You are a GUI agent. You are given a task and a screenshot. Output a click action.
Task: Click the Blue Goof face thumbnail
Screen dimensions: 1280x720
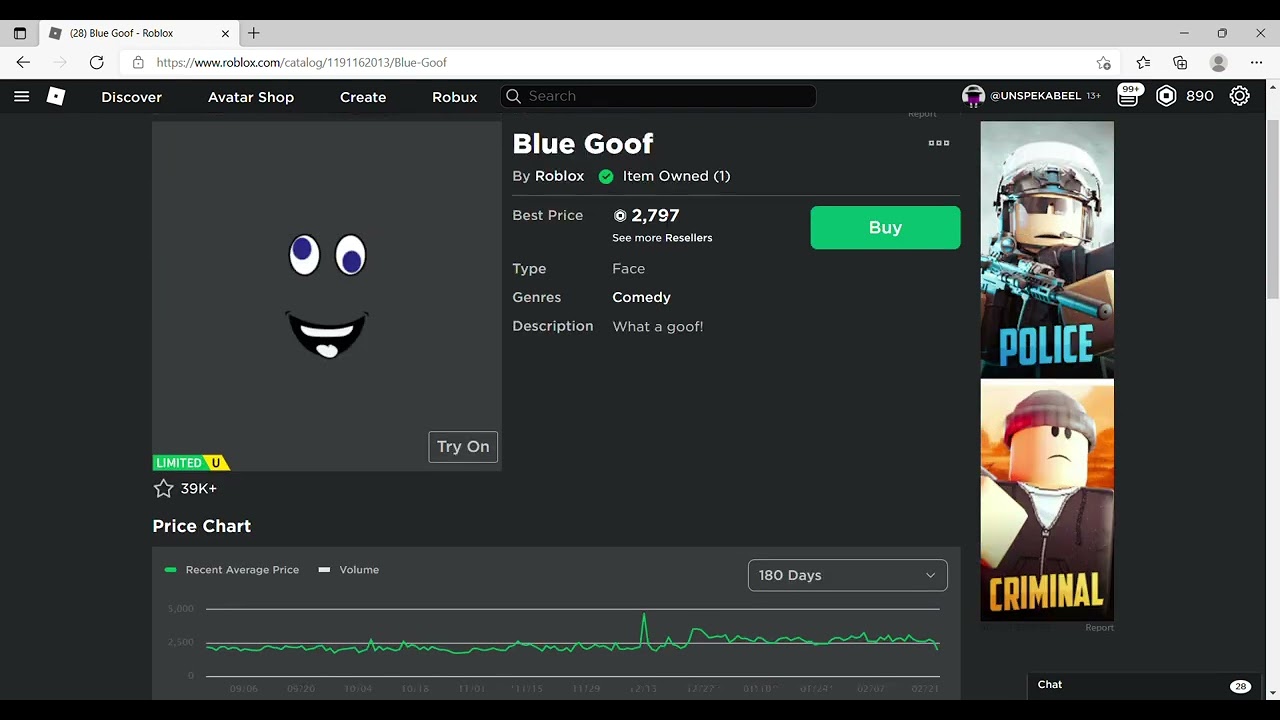(327, 296)
